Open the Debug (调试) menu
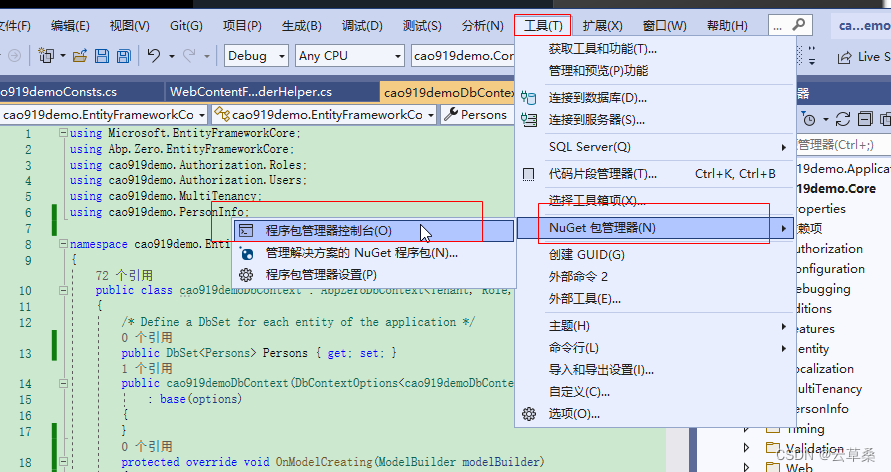 (x=362, y=26)
